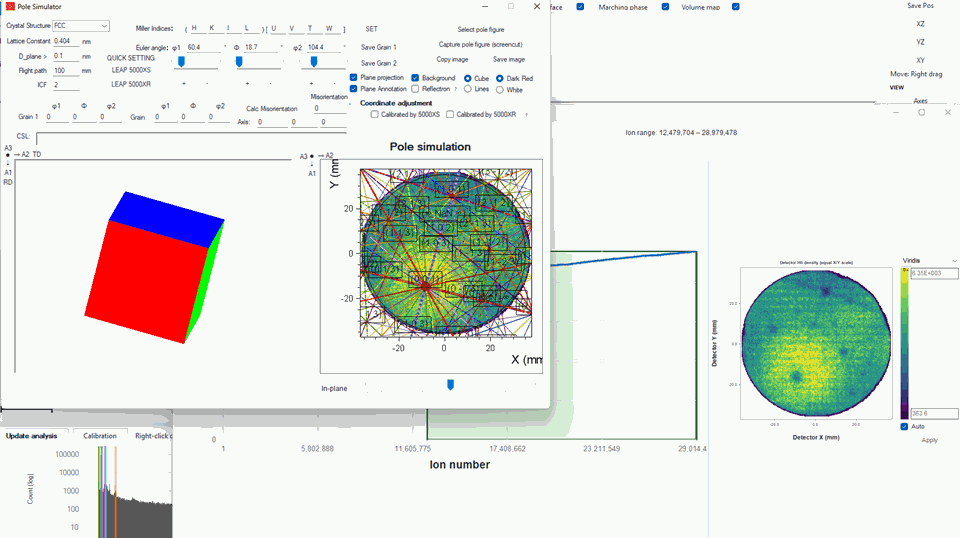960x538 pixels.
Task: Set view to YZ in background window
Action: click(920, 42)
